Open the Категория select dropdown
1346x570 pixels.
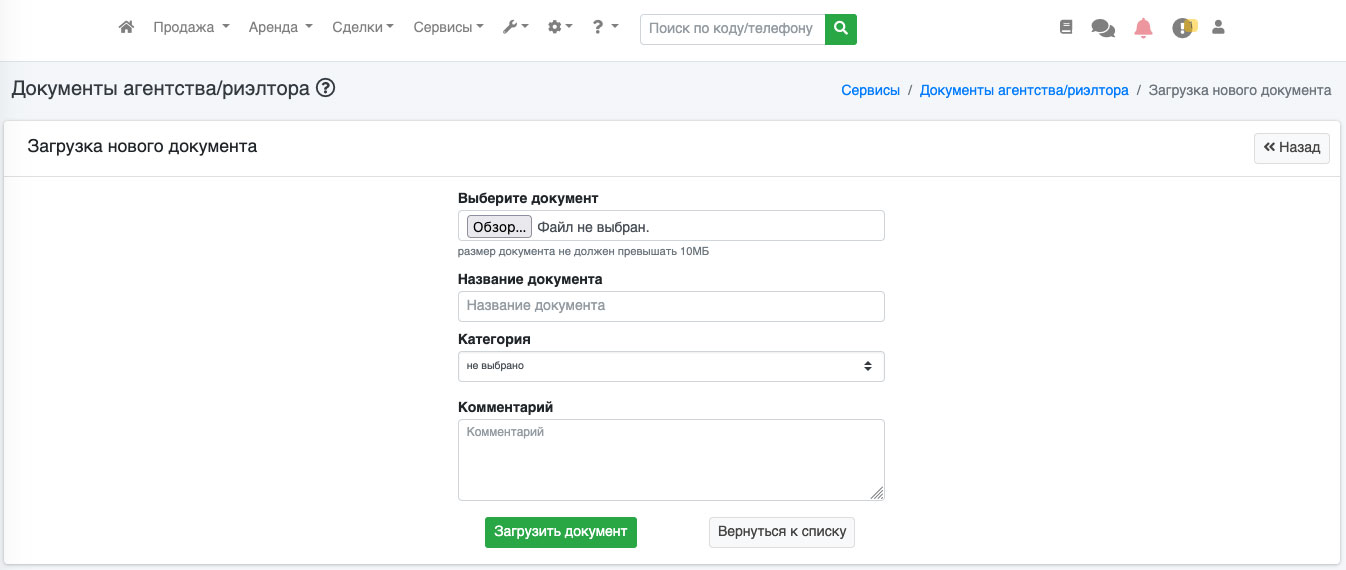point(671,366)
